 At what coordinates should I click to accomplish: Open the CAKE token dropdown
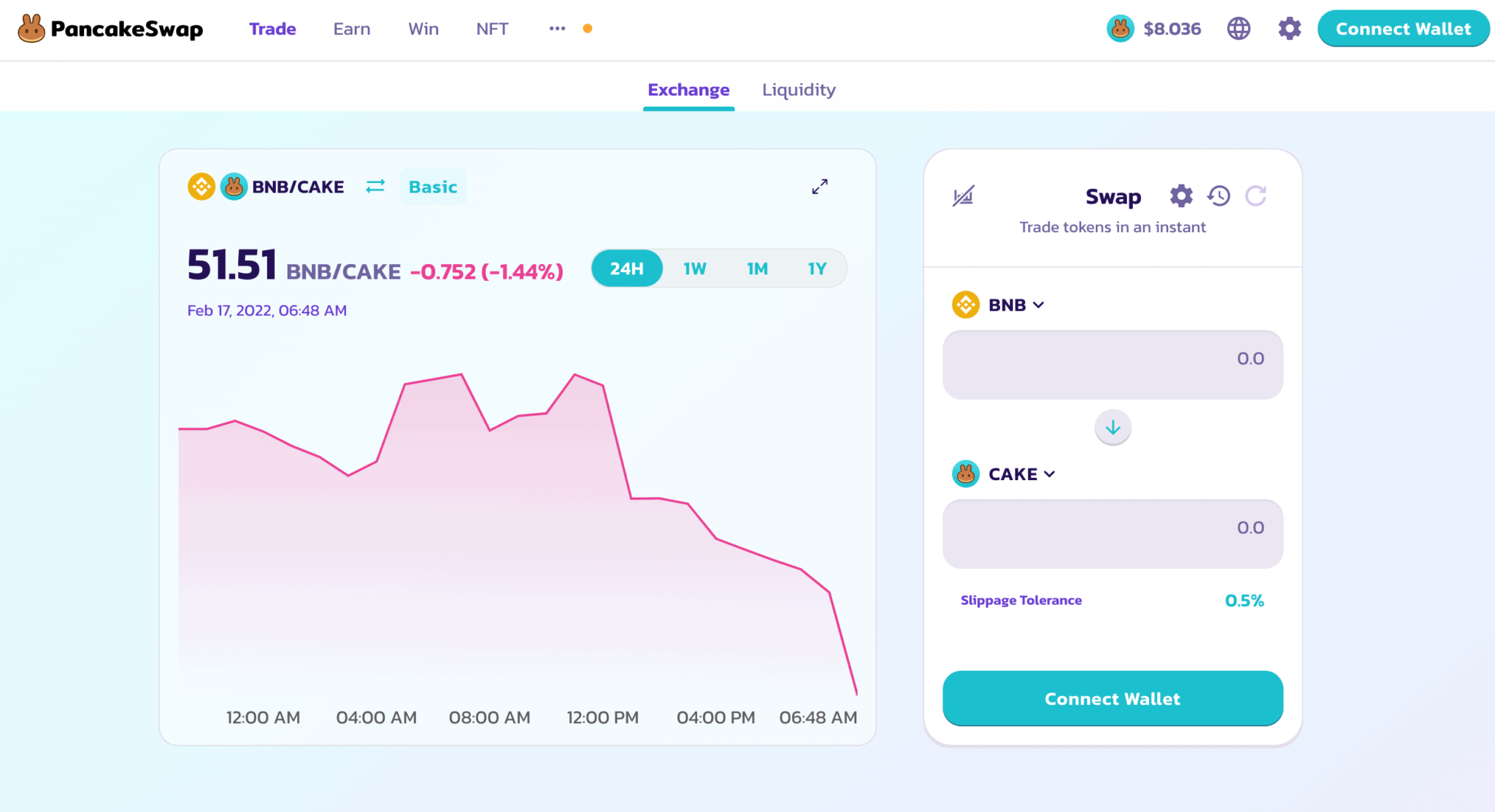click(x=1004, y=474)
